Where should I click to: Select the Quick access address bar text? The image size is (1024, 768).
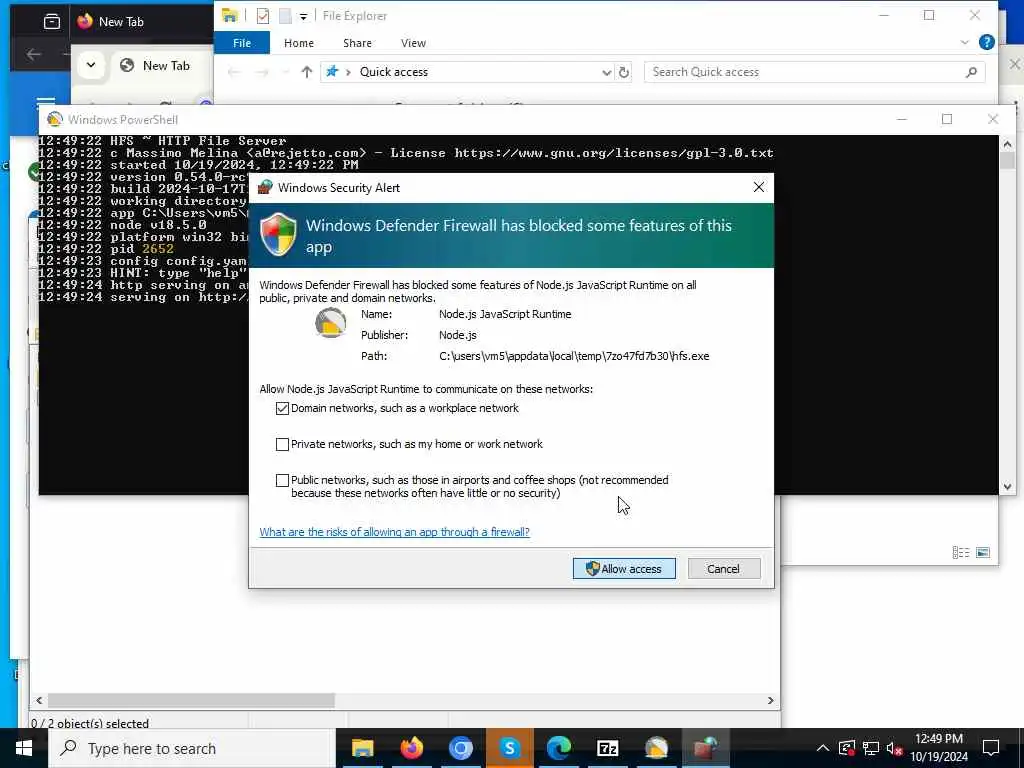394,72
